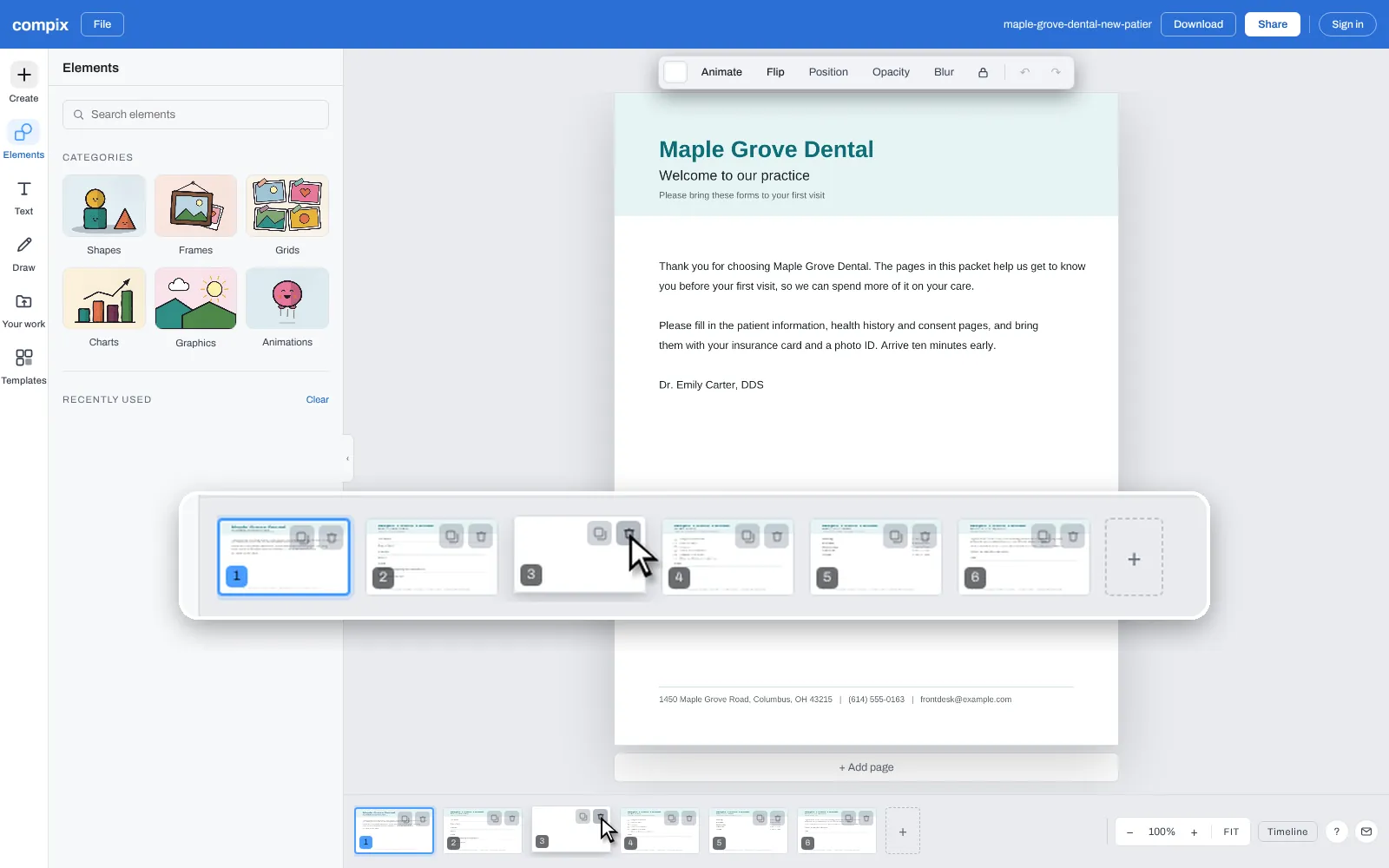This screenshot has height=868, width=1389.
Task: Open the Templates sidebar section
Action: pyautogui.click(x=23, y=365)
